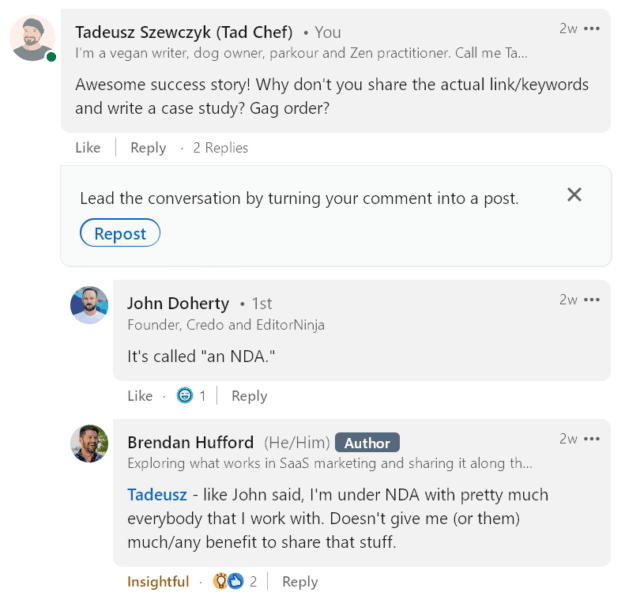The height and width of the screenshot is (600, 625).
Task: Open the options menu on Brendan Hufford's comment
Action: pyautogui.click(x=594, y=438)
